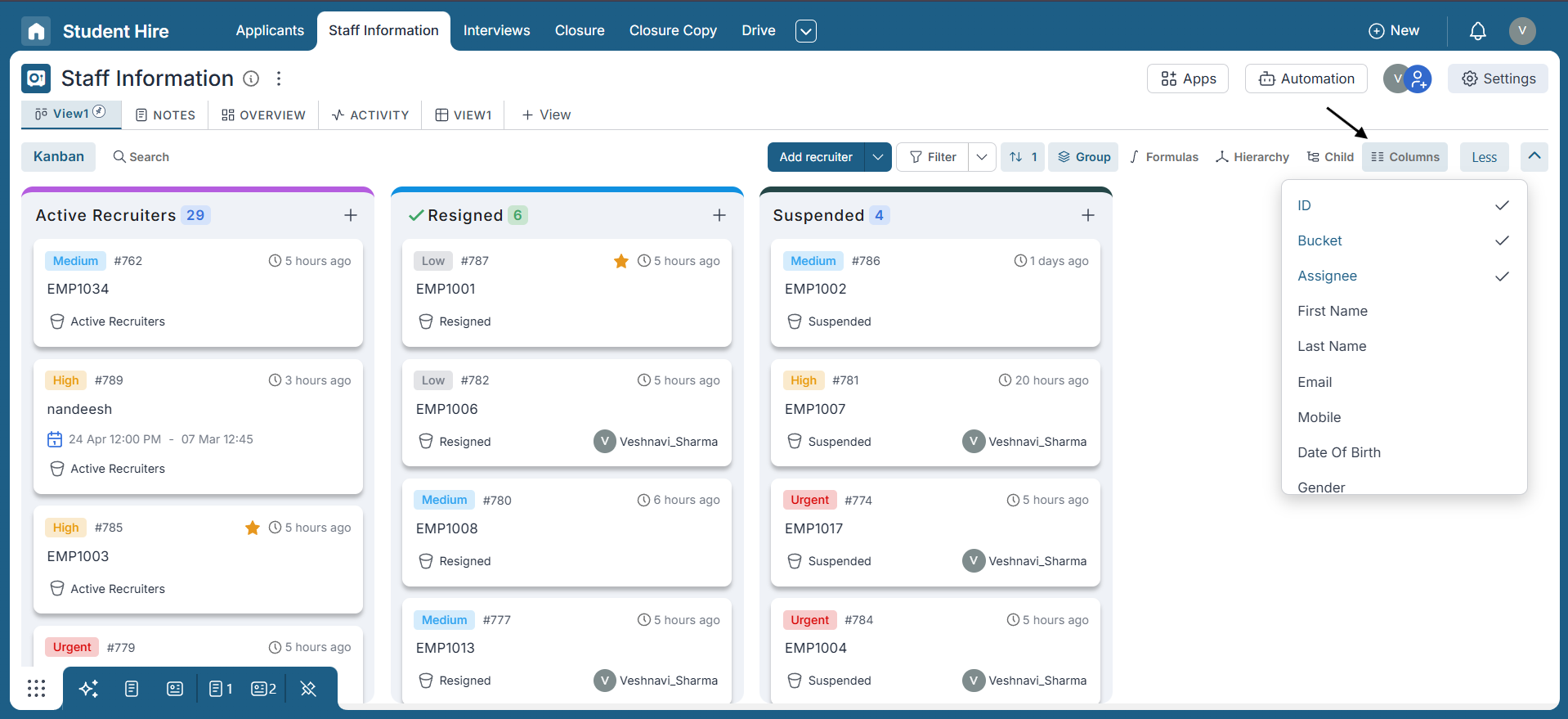The height and width of the screenshot is (719, 1568).
Task: Enable the Mobile column
Action: pos(1404,417)
